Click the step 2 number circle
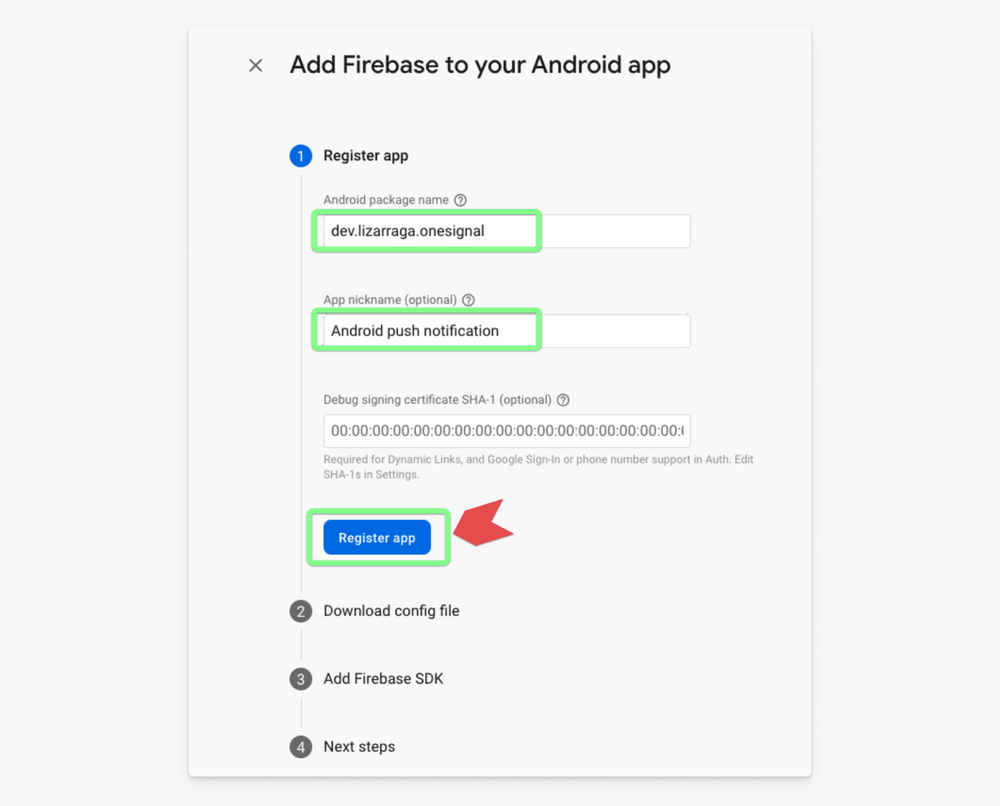The width and height of the screenshot is (1000, 806). click(x=301, y=611)
